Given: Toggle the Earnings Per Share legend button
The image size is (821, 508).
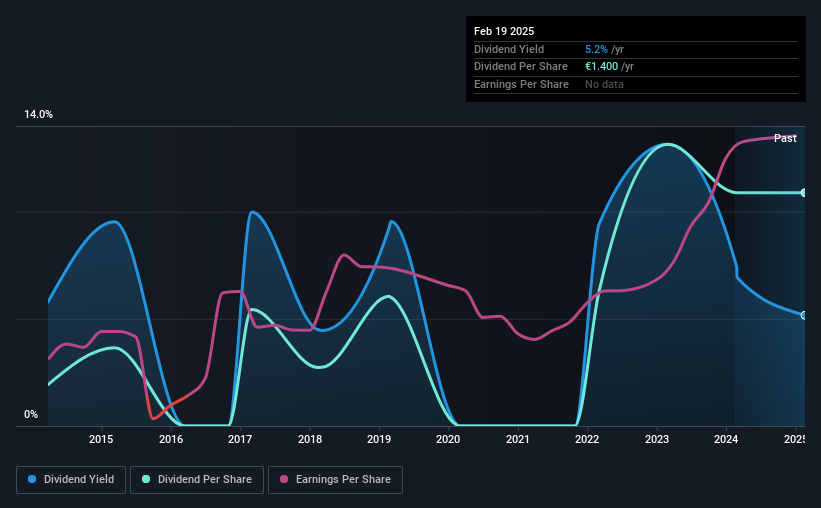Looking at the screenshot, I should pyautogui.click(x=335, y=480).
